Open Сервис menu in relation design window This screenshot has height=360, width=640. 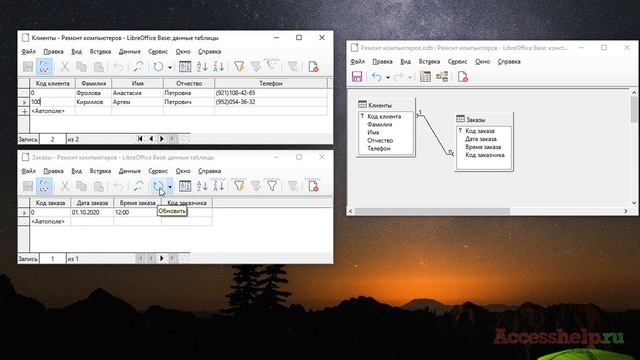(457, 62)
